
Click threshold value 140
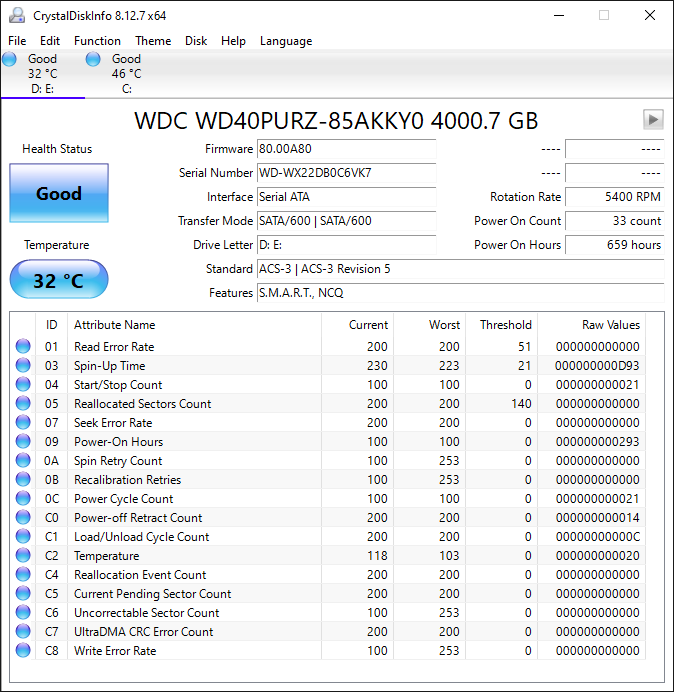521,403
